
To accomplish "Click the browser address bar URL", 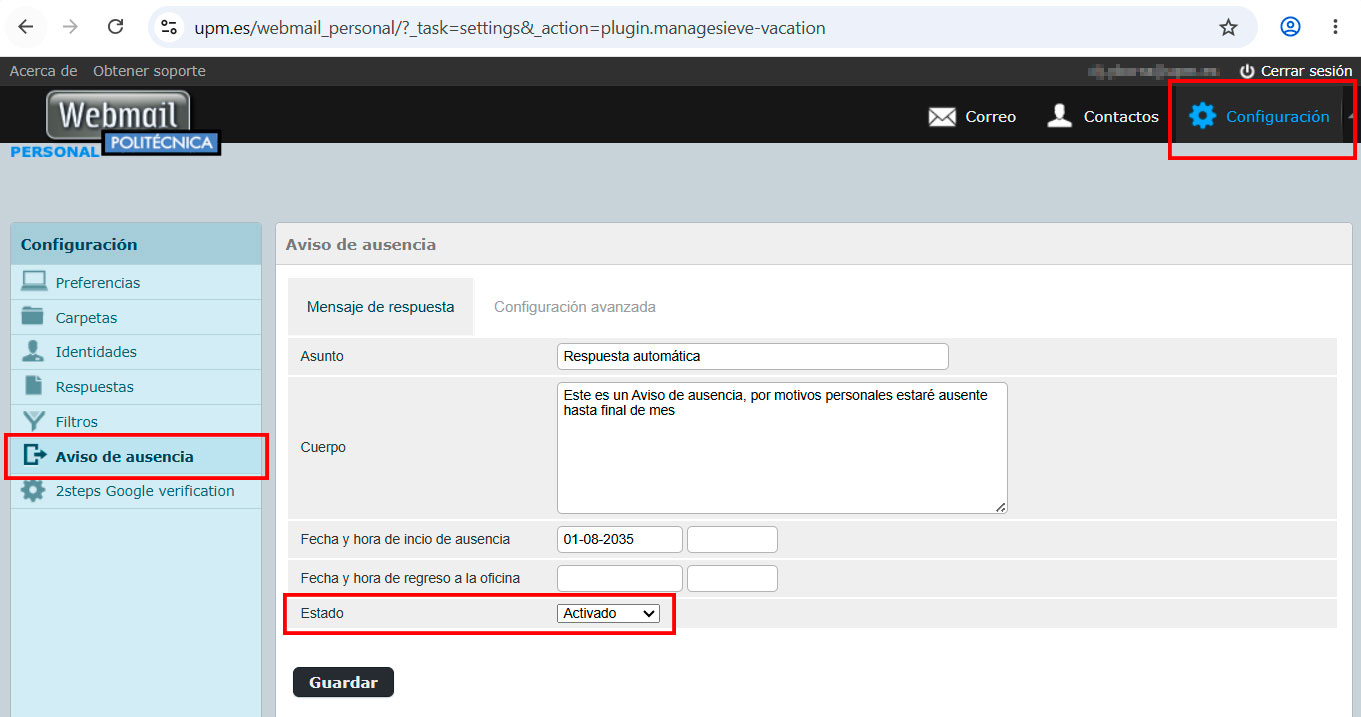I will [x=510, y=28].
